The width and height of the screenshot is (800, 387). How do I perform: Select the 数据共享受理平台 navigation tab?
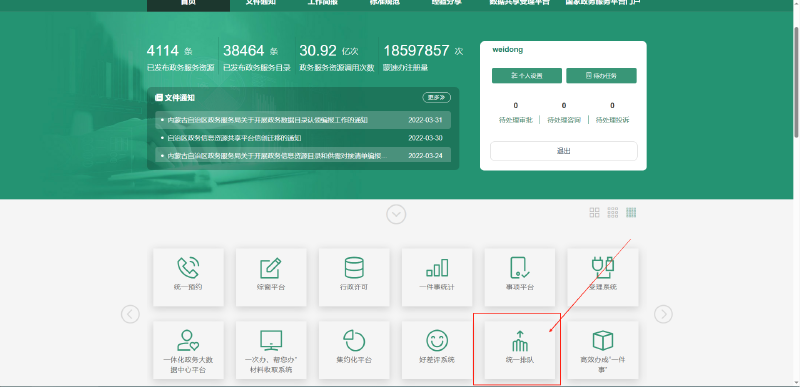point(519,3)
